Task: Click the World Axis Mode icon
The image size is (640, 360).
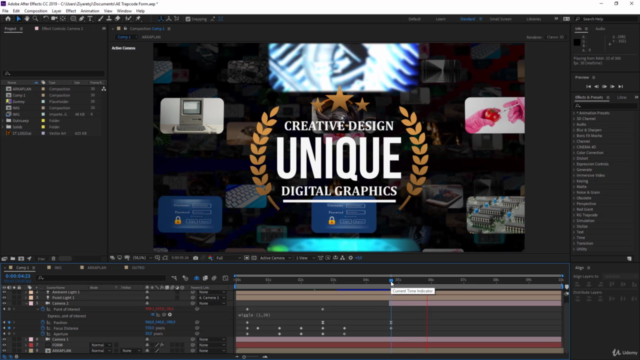Action: 169,19
